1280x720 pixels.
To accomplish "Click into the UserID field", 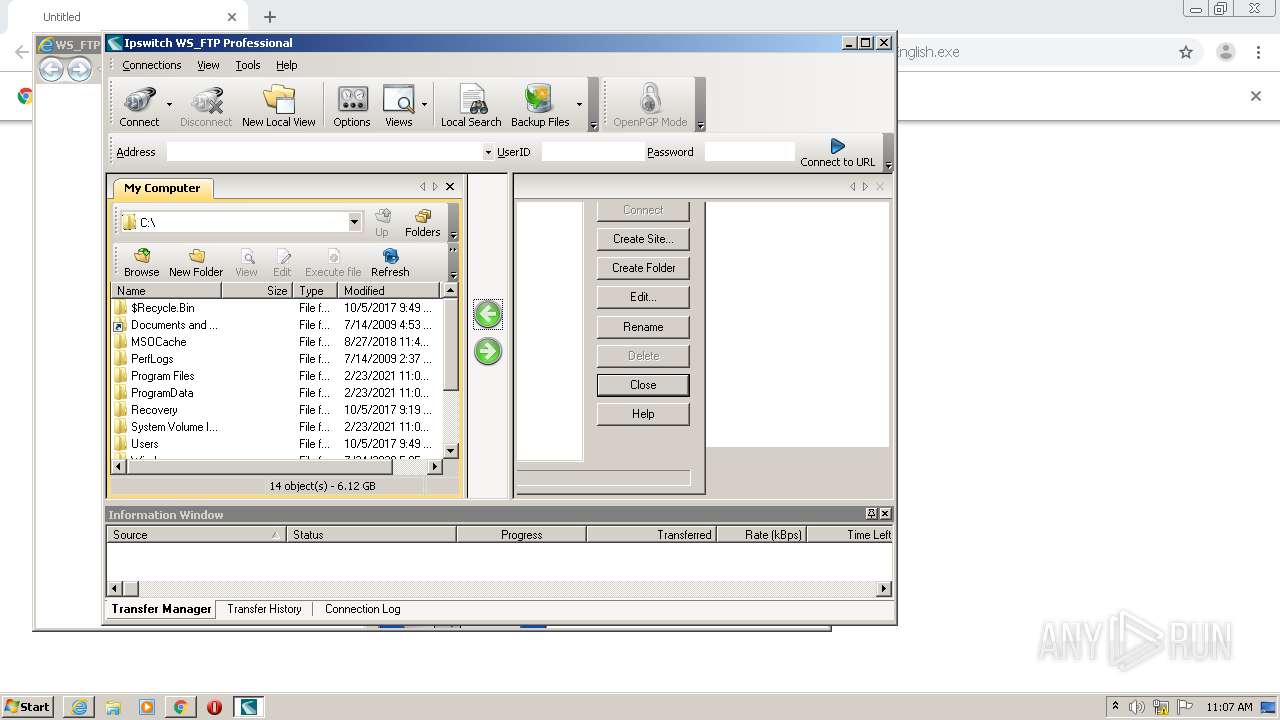I will tap(592, 152).
